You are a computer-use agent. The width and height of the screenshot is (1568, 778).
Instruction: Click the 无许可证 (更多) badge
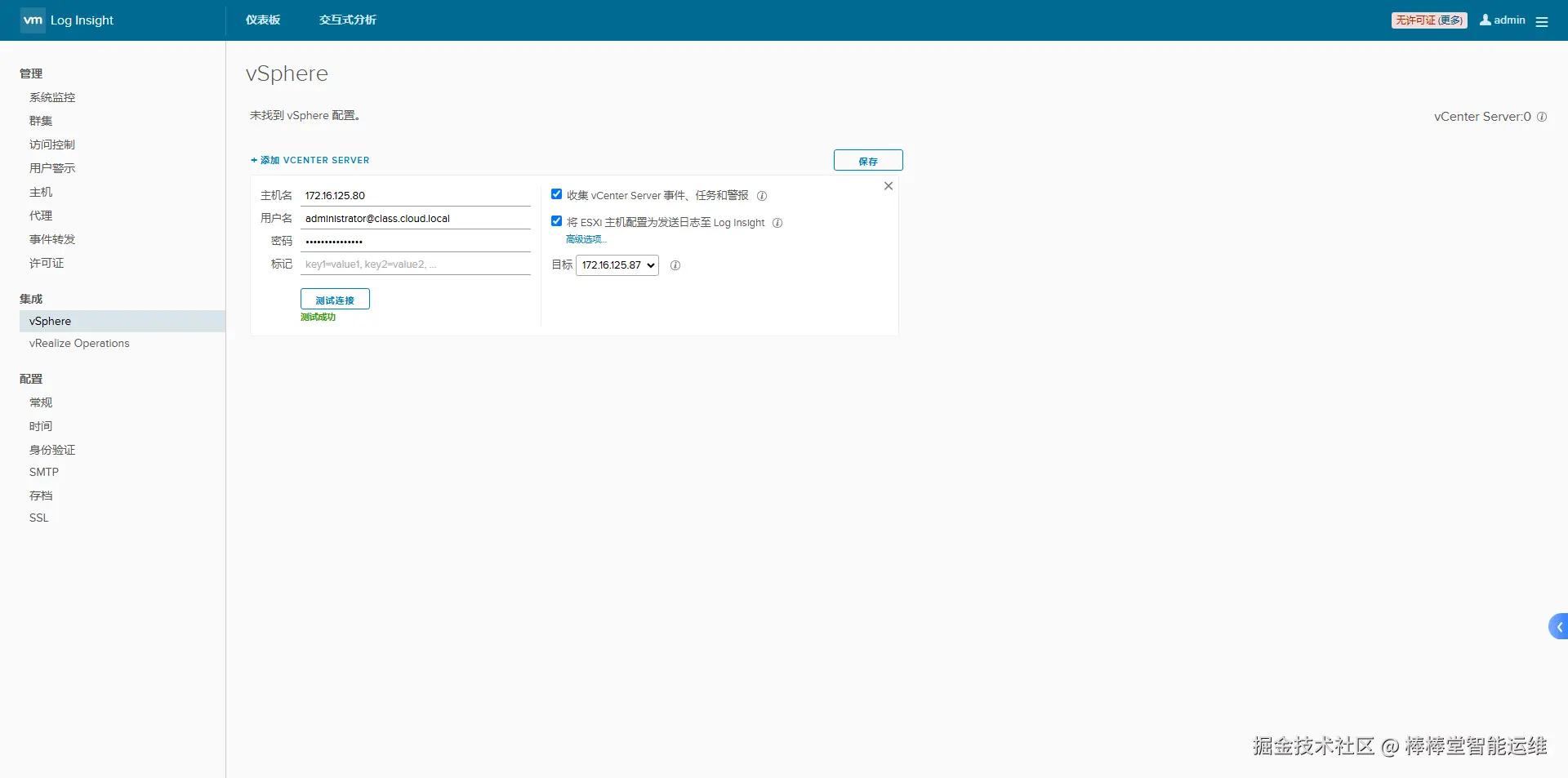coord(1429,20)
